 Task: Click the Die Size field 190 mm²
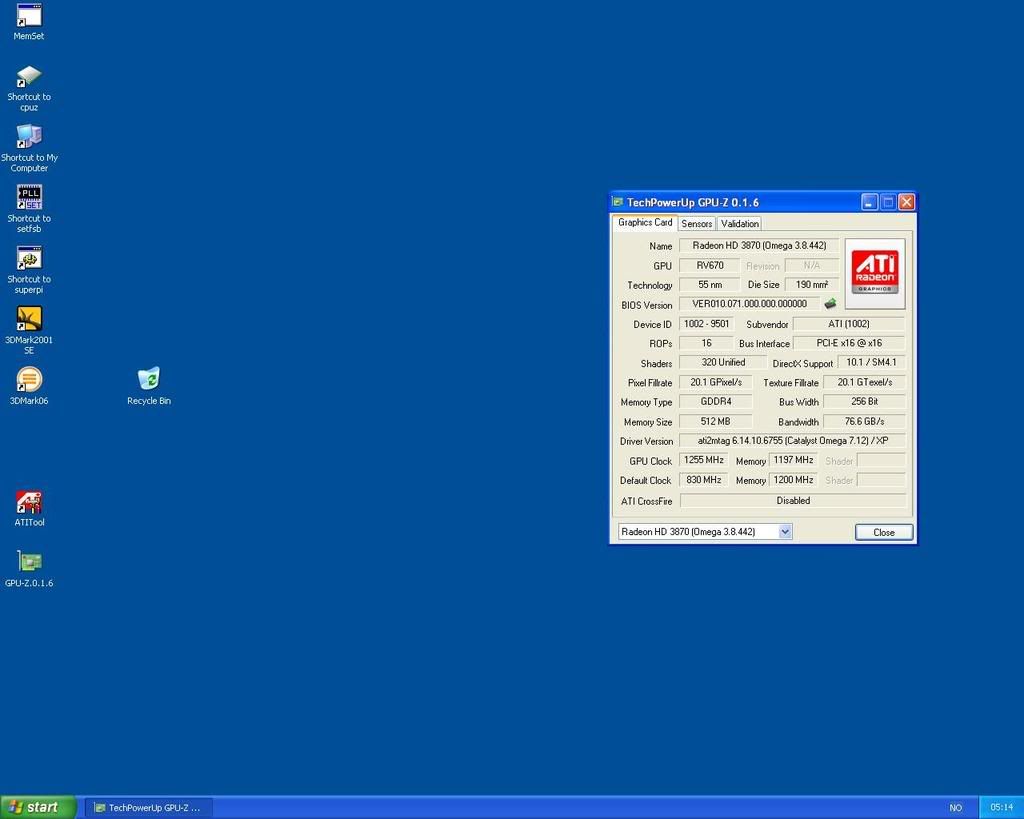pos(812,285)
